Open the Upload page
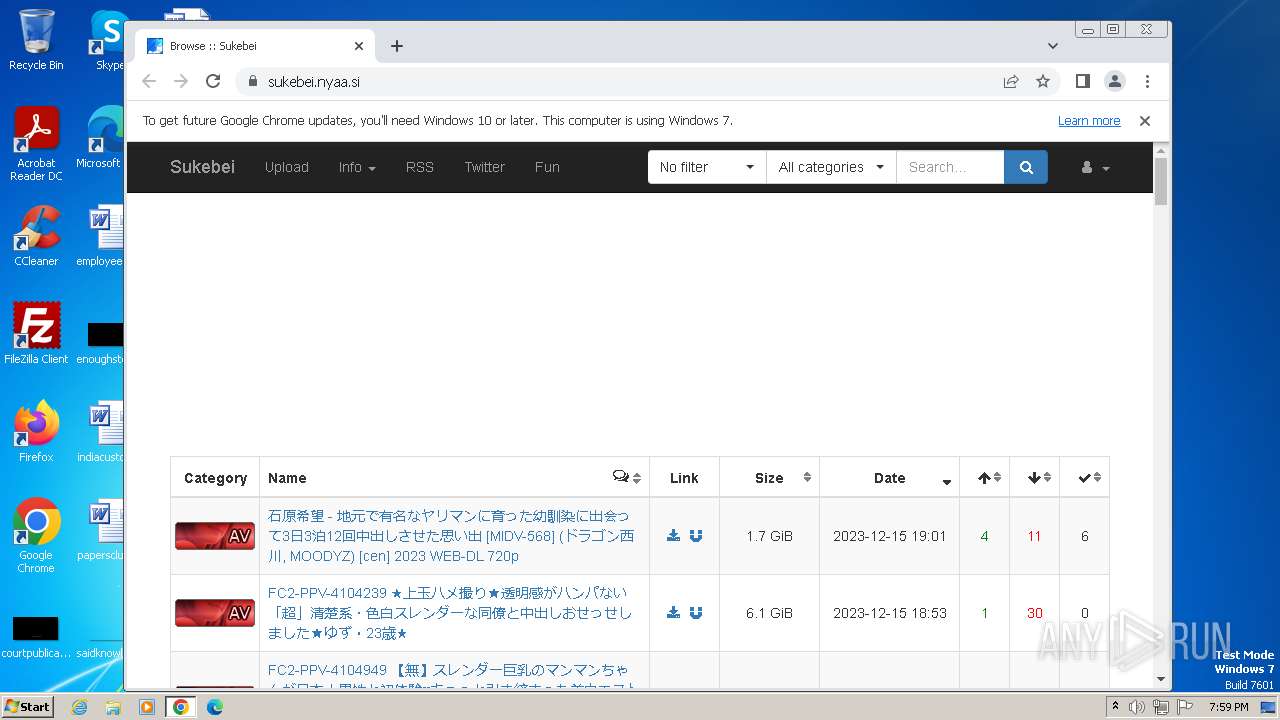The height and width of the screenshot is (720, 1280). 287,167
